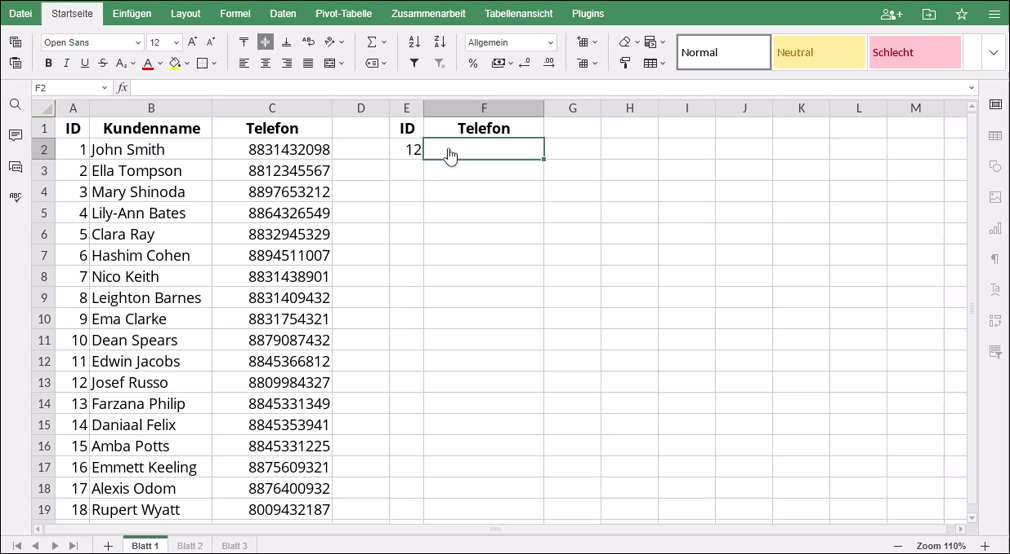
Task: Open the F2 name box dropdown
Action: coord(104,88)
